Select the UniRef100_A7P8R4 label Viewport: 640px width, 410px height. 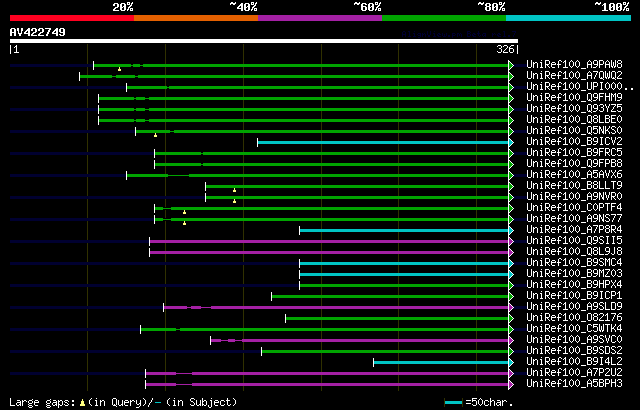574,230
